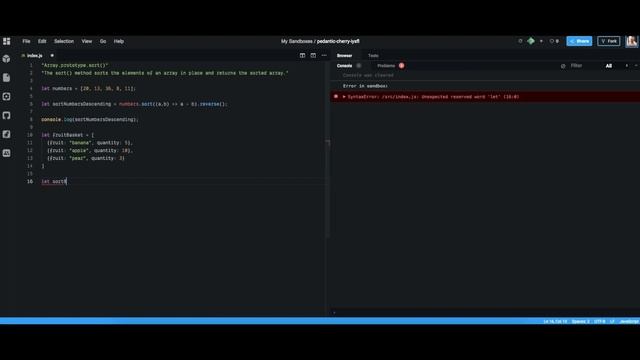Open the All log-level dropdown
This screenshot has width=640, height=360.
pyautogui.click(x=609, y=66)
